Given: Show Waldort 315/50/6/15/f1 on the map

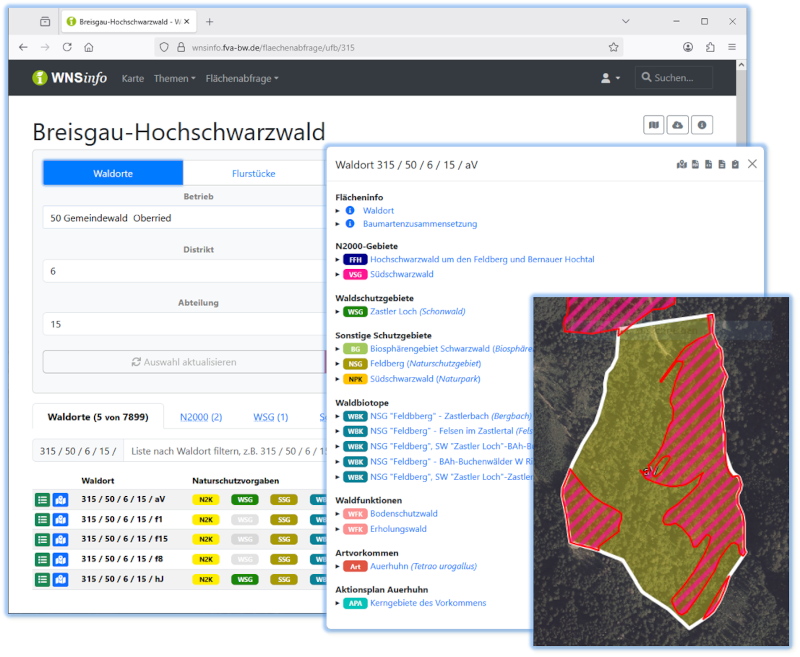Looking at the screenshot, I should (x=60, y=519).
